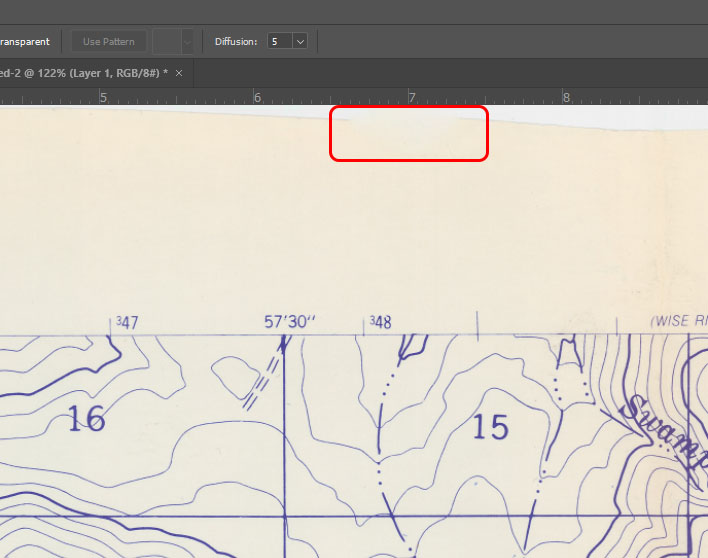
Task: Click the section number 15 on the map
Action: pos(490,427)
